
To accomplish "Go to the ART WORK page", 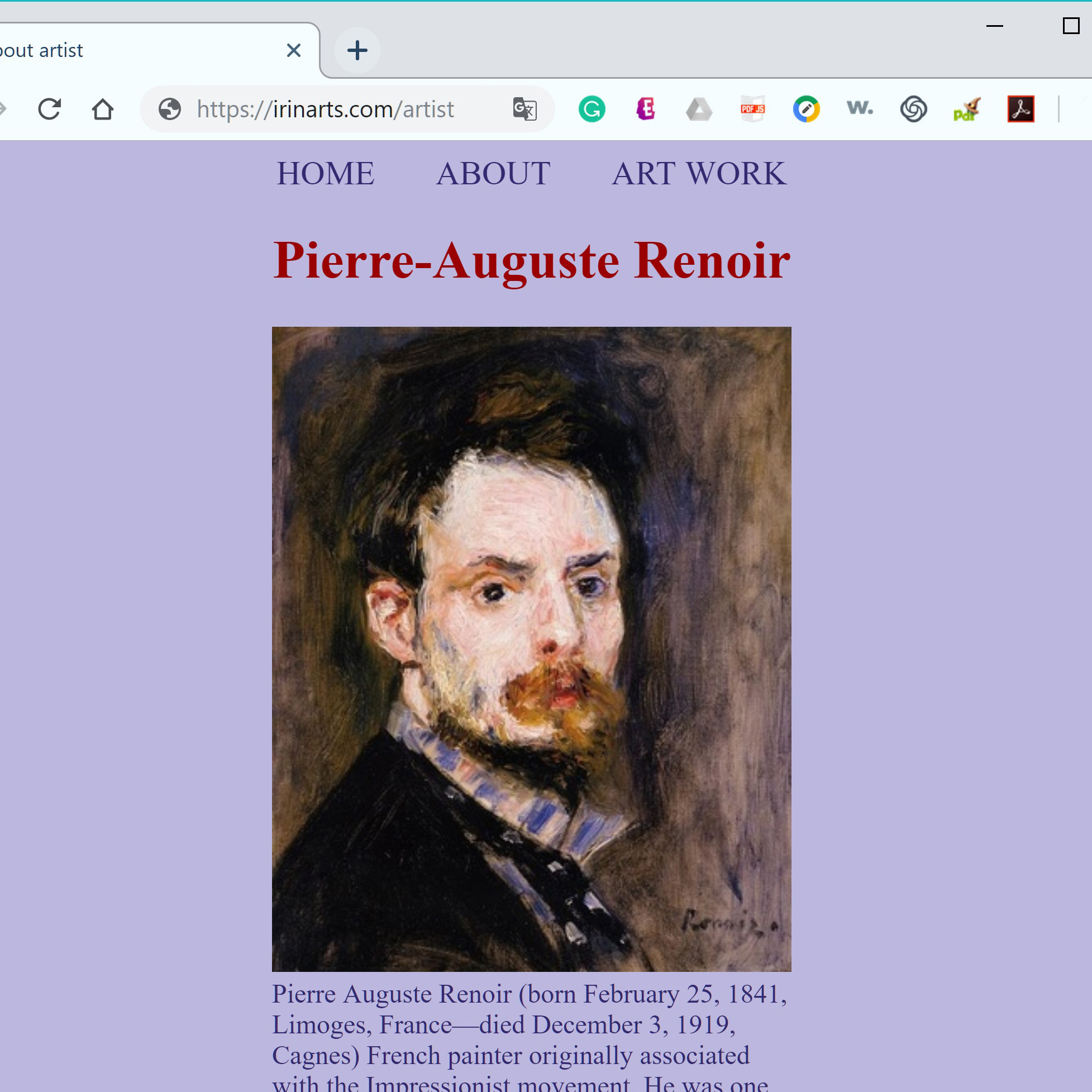I will pyautogui.click(x=699, y=173).
